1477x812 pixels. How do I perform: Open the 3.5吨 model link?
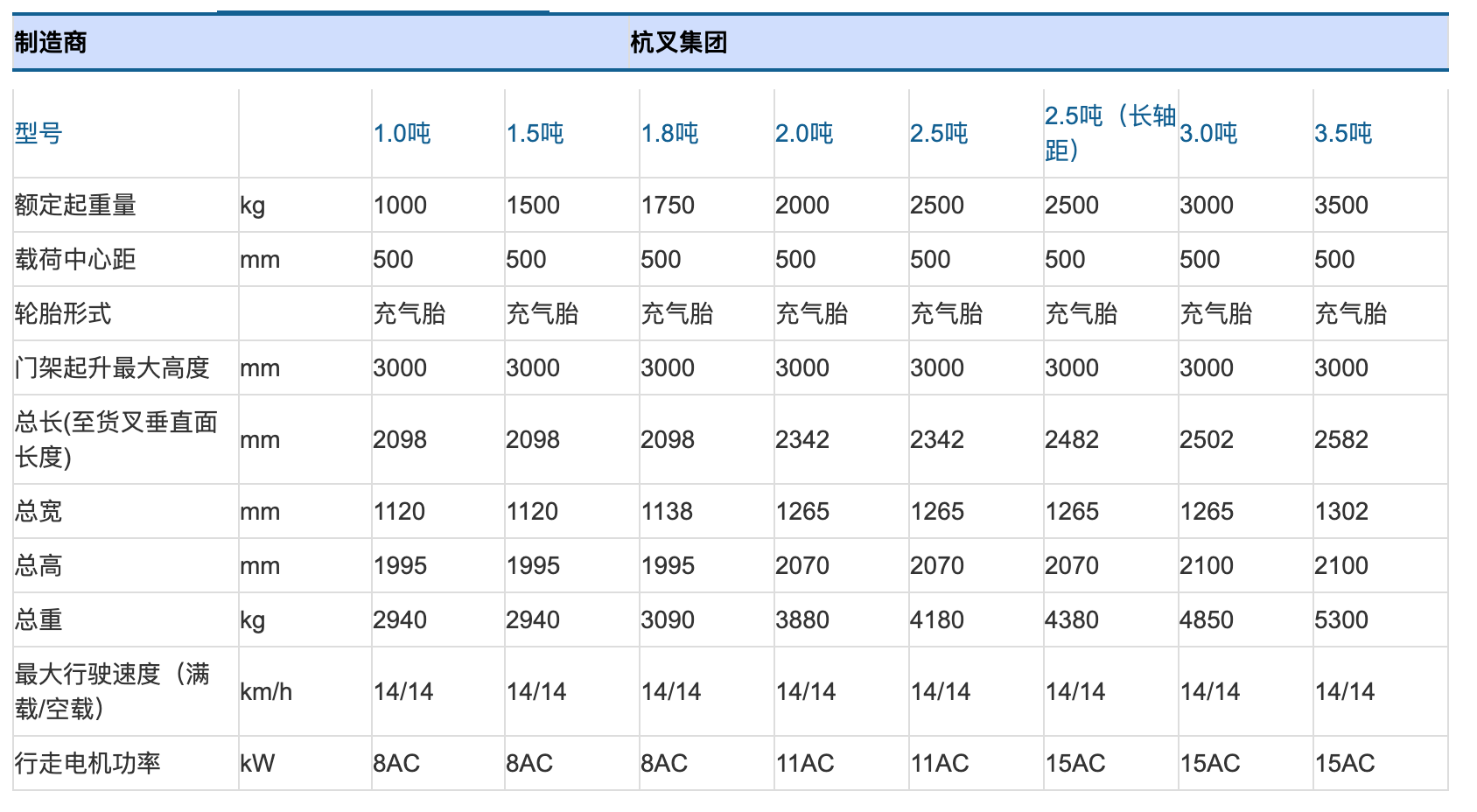pos(1342,134)
